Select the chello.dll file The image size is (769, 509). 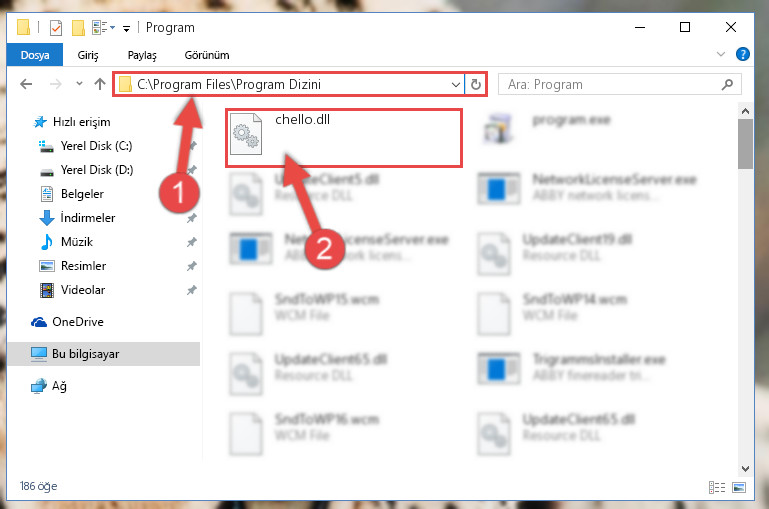pos(344,138)
